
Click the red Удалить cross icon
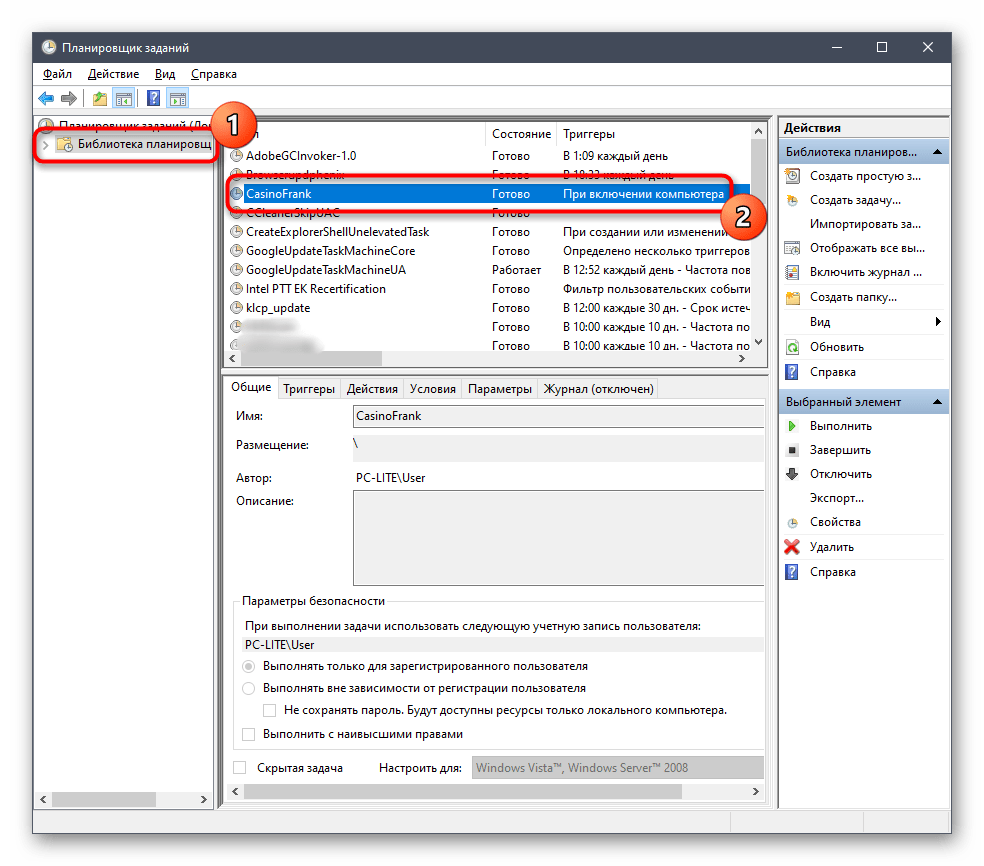point(792,547)
